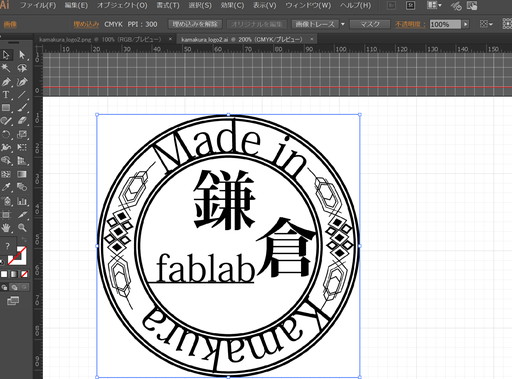Screen dimensions: 512x379
Task: Enable Draw Normal mode
Action: pos(4,287)
